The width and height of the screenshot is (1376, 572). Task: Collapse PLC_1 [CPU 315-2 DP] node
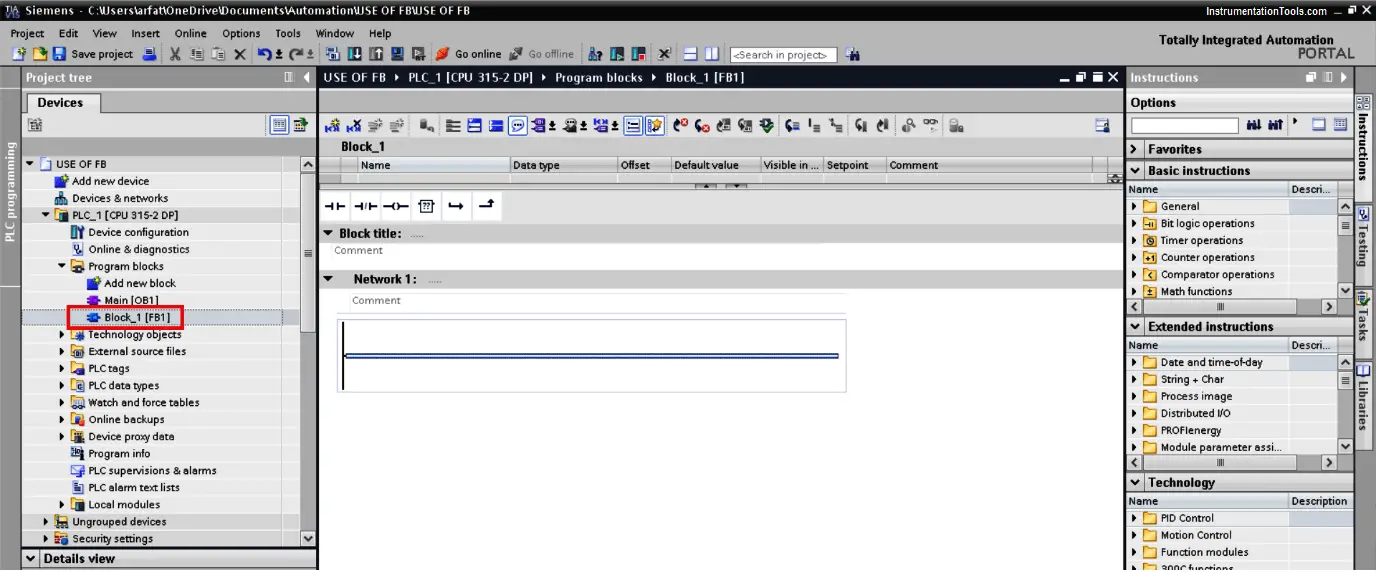[46, 215]
